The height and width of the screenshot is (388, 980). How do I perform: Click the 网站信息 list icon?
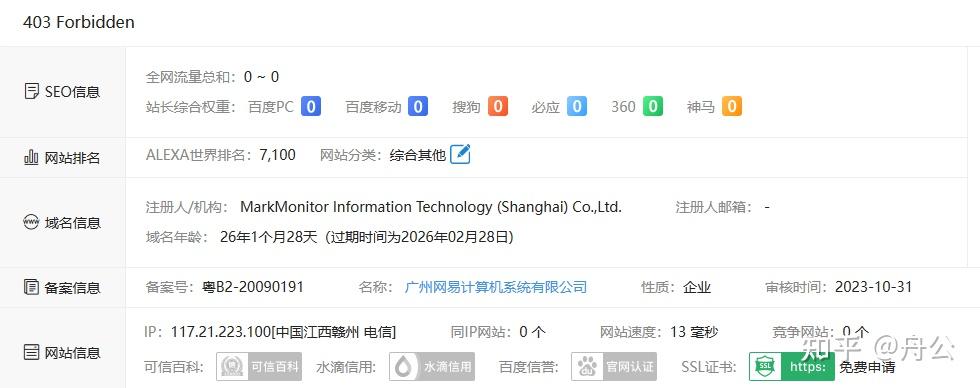[31, 352]
